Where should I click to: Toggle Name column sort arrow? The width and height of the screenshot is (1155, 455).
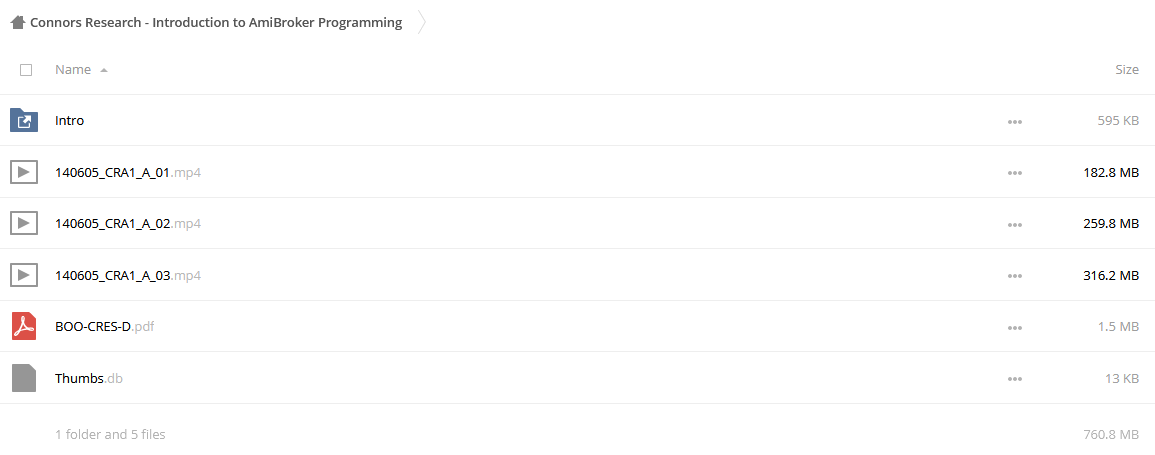click(104, 70)
